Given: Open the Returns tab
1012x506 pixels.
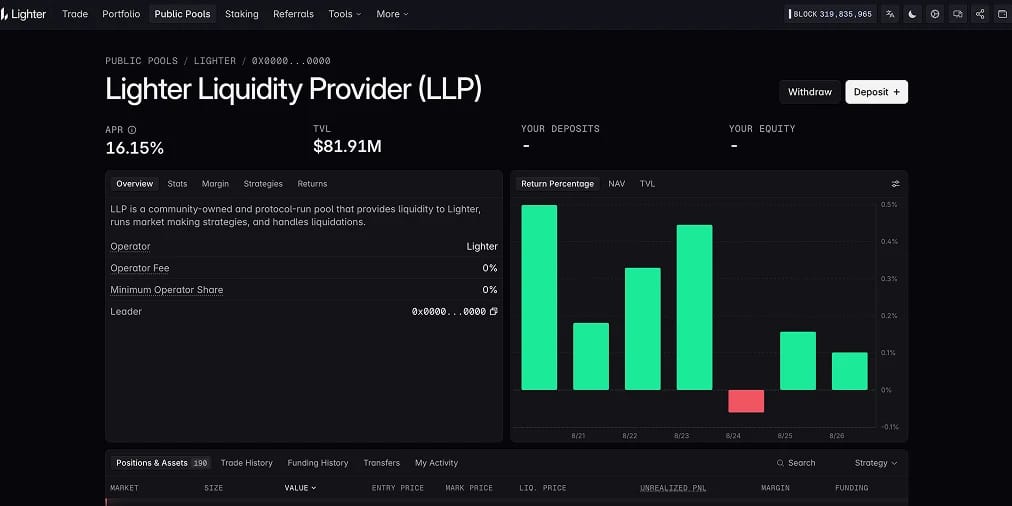Looking at the screenshot, I should coord(312,184).
